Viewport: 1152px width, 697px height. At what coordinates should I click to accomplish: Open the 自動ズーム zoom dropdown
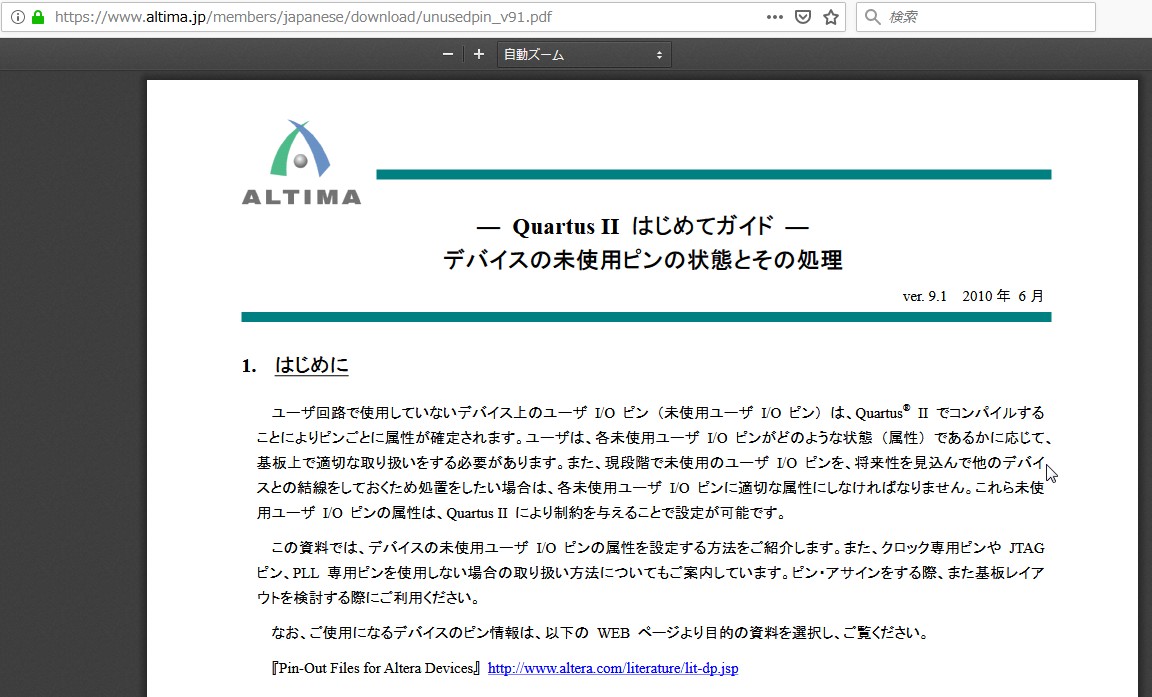point(584,54)
